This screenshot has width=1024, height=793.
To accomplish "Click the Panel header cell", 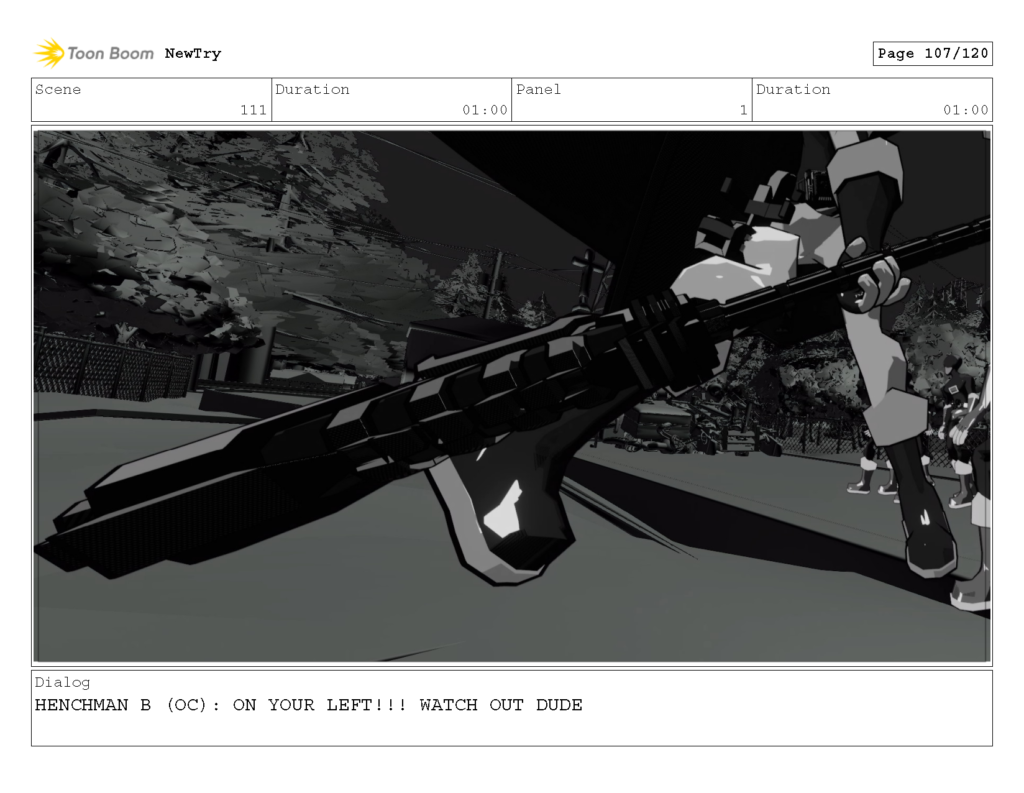I will [540, 90].
